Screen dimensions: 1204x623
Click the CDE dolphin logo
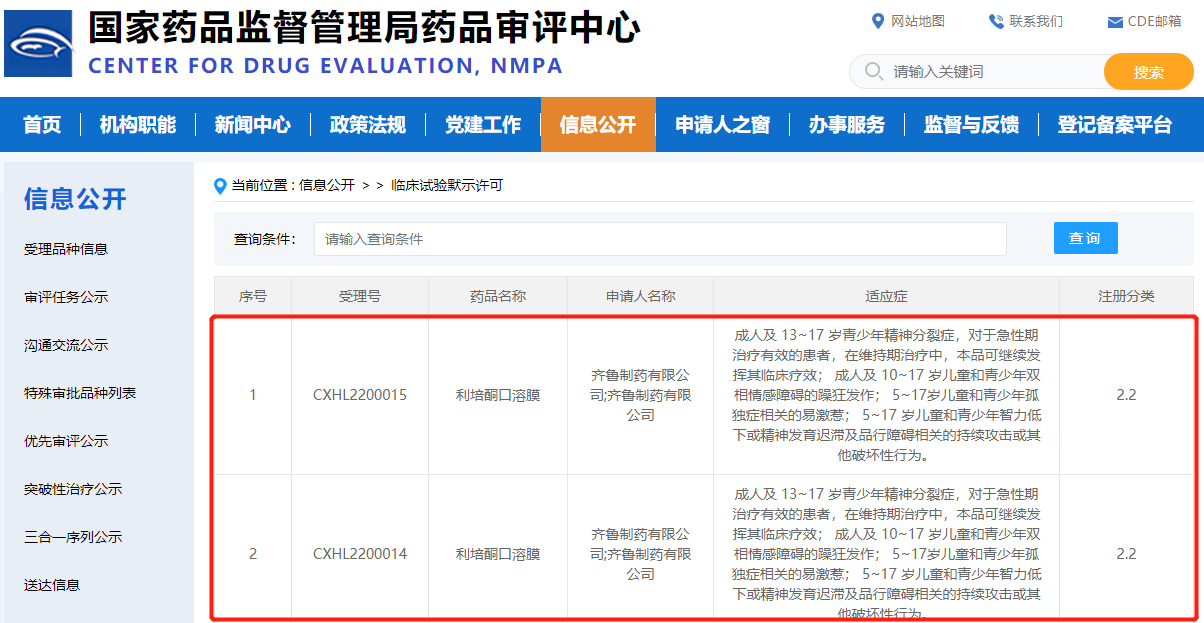pyautogui.click(x=39, y=44)
